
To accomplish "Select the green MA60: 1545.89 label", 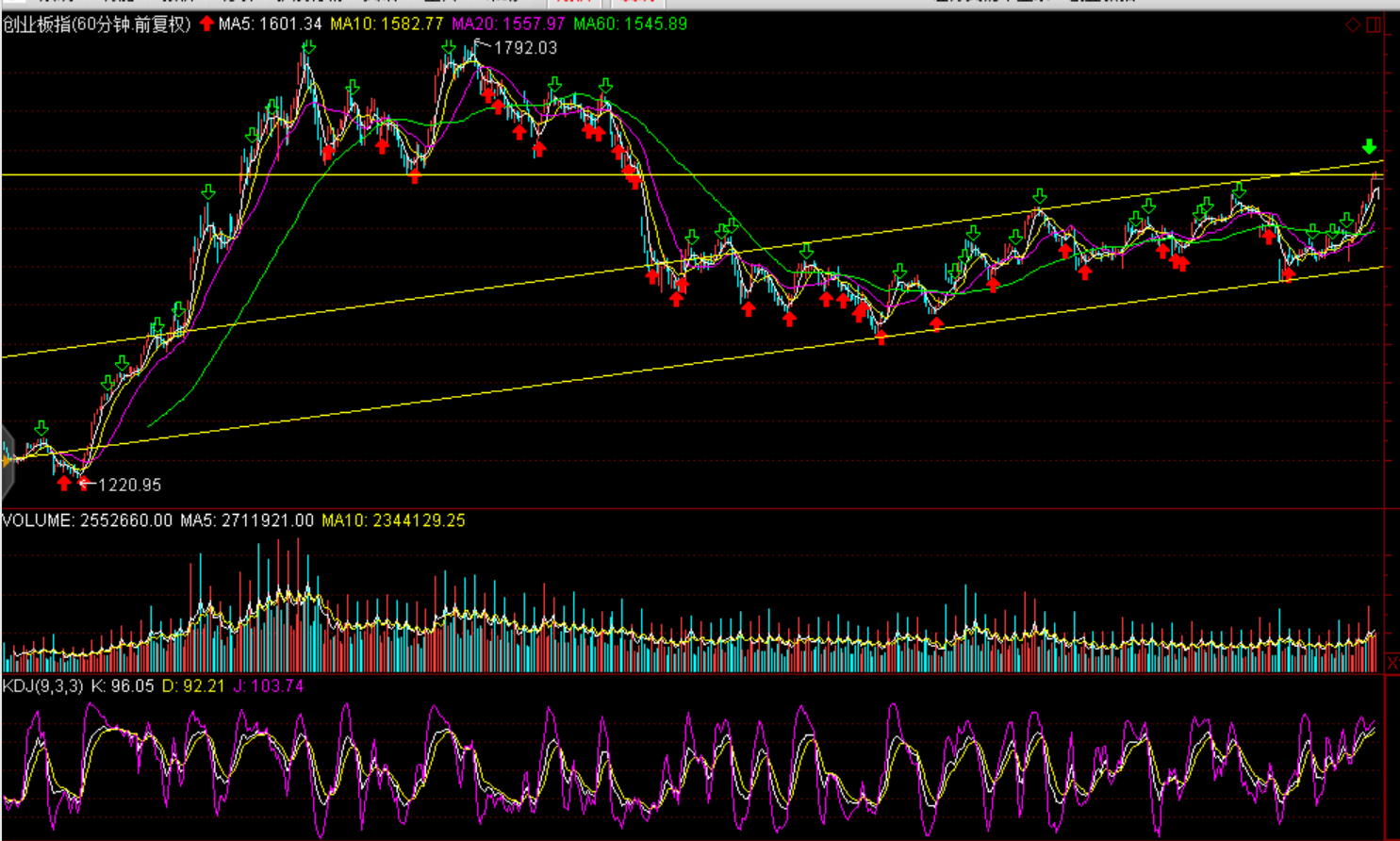I will click(x=630, y=24).
